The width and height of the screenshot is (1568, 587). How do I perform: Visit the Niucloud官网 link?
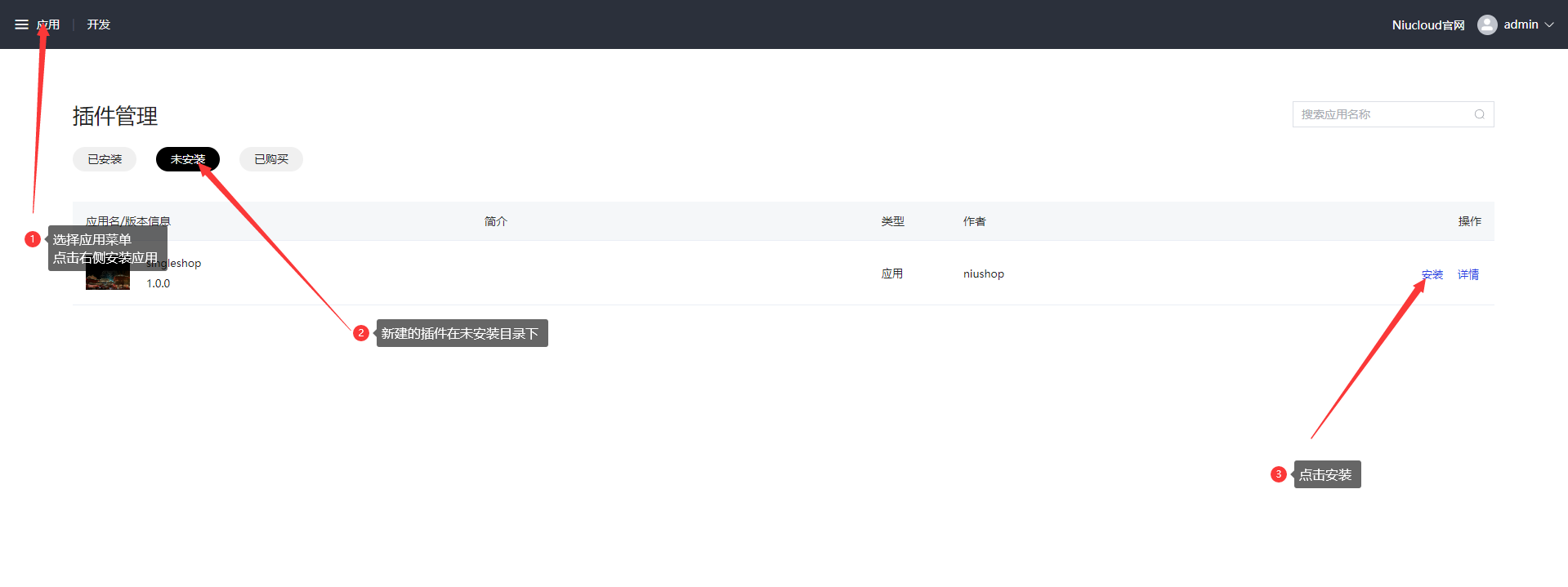tap(1427, 25)
